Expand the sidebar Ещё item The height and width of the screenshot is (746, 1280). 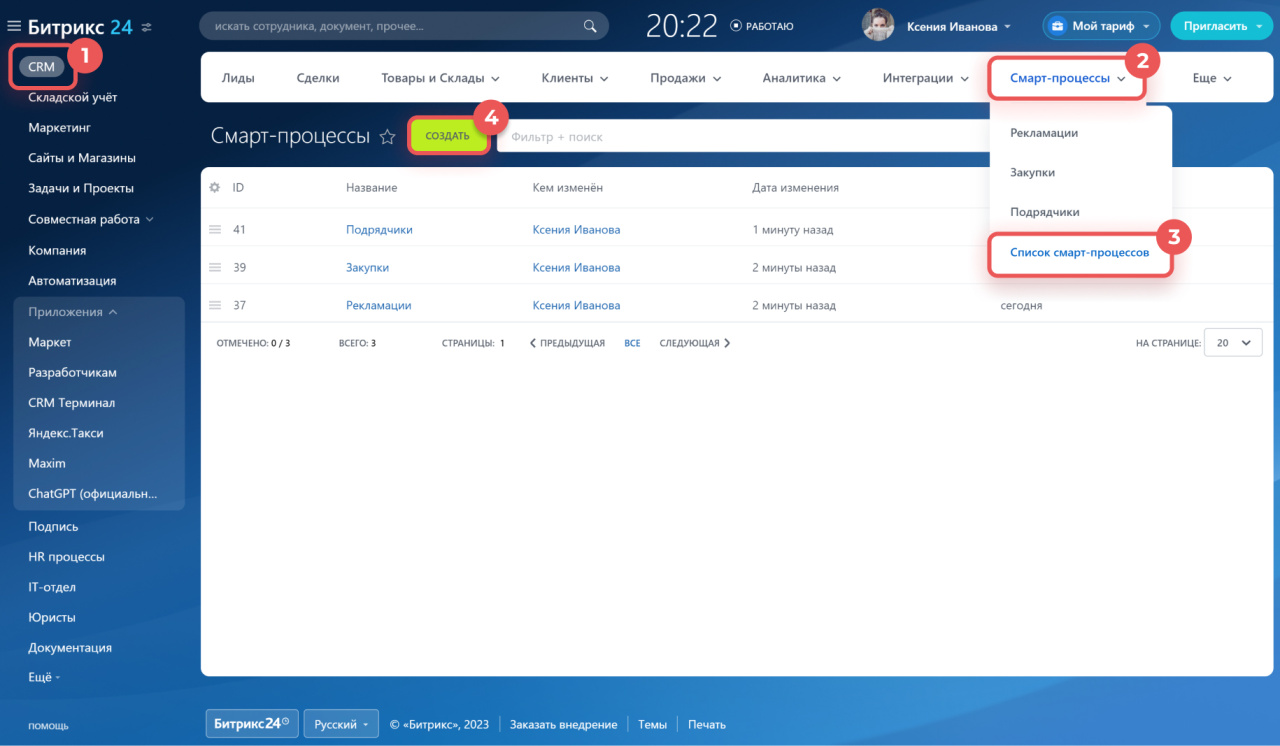[44, 677]
